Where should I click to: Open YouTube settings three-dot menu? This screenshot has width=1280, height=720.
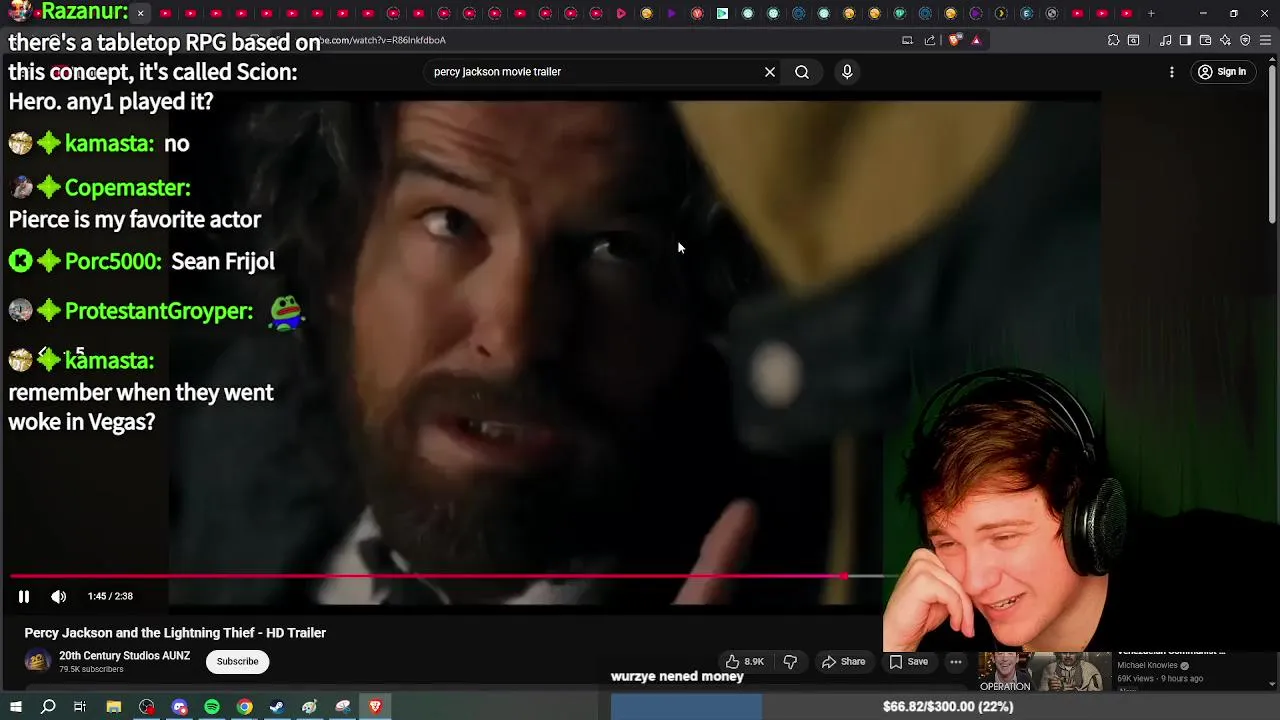(x=1172, y=72)
